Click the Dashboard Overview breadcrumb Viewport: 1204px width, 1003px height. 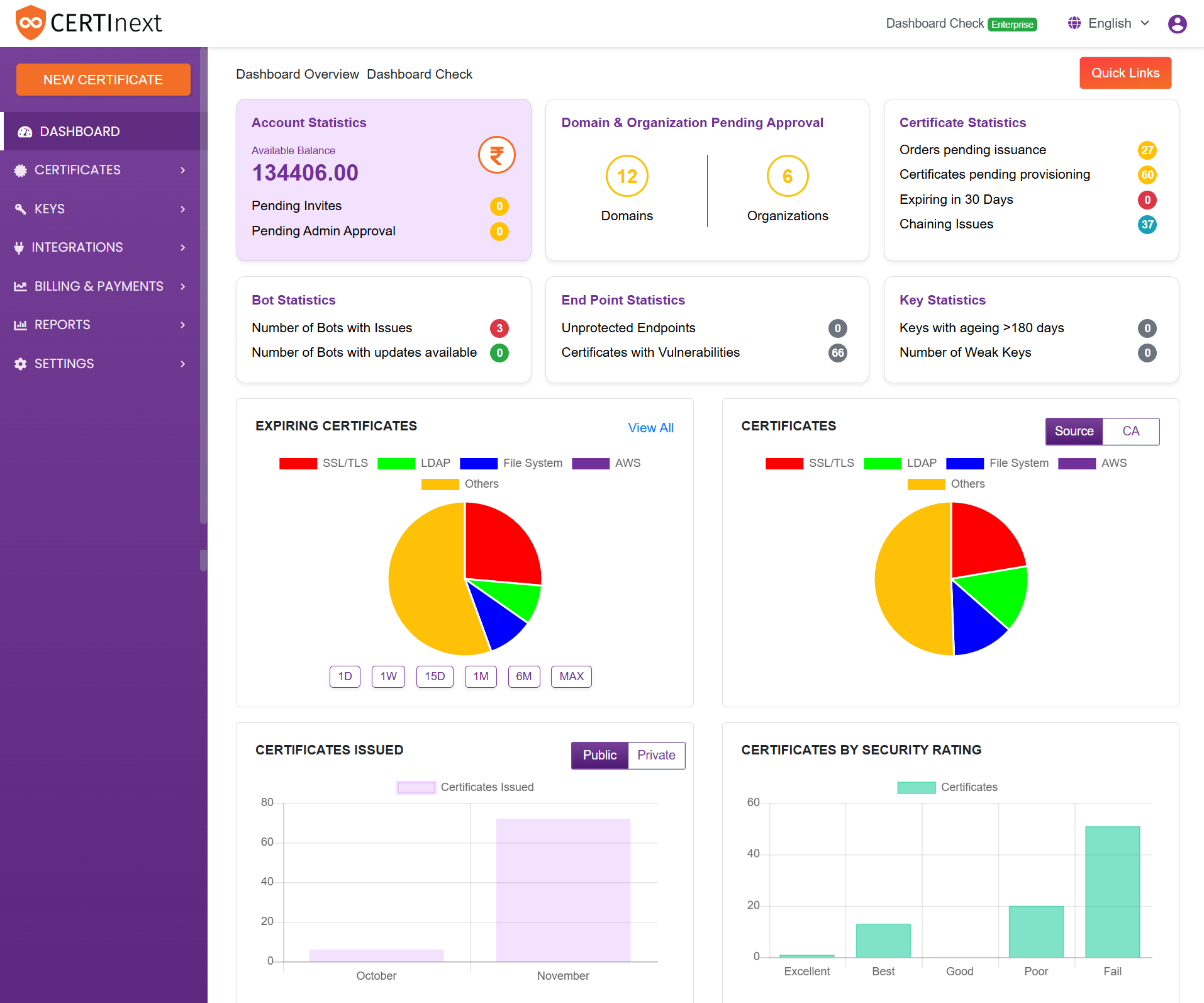point(298,74)
